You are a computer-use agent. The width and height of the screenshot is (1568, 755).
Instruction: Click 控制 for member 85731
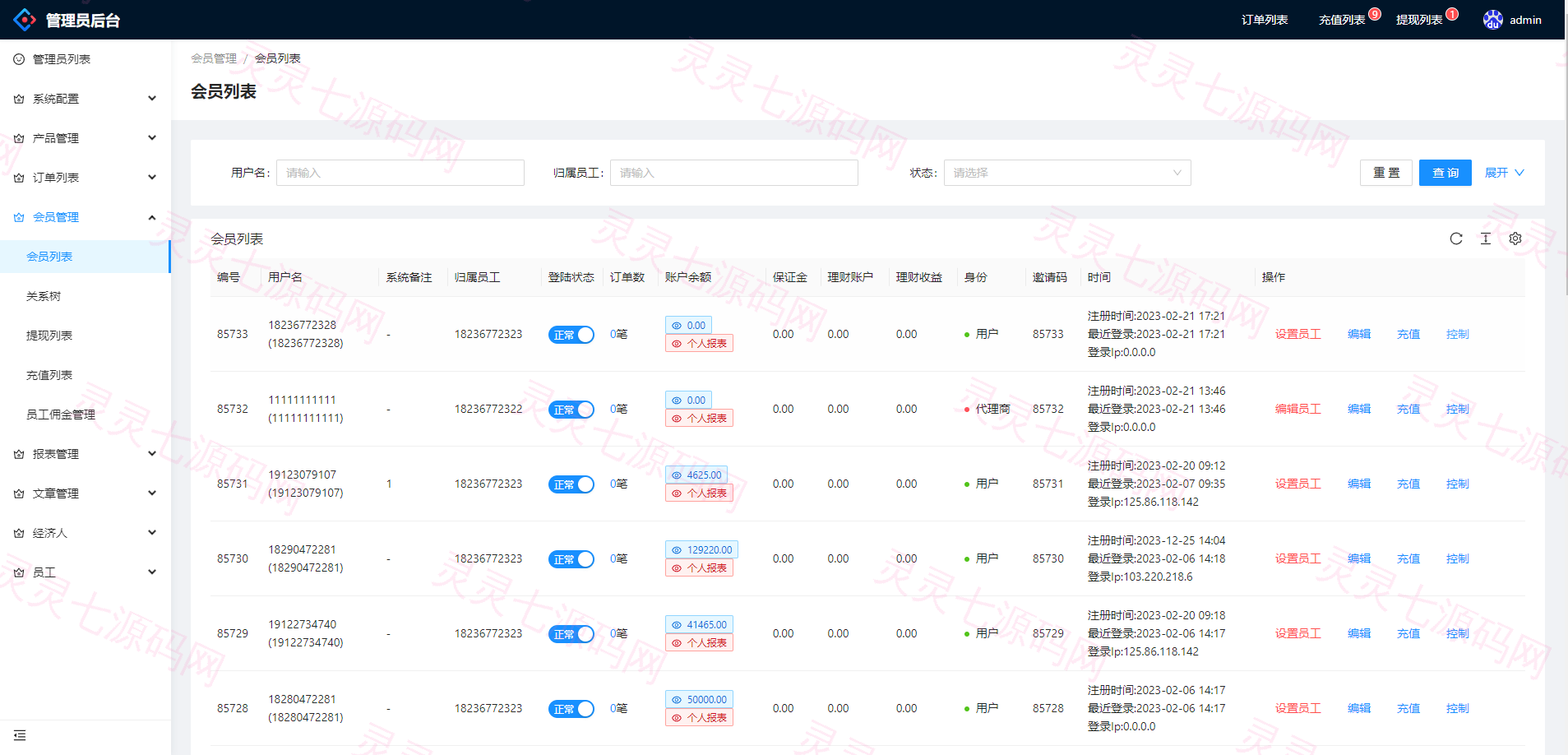(x=1458, y=484)
